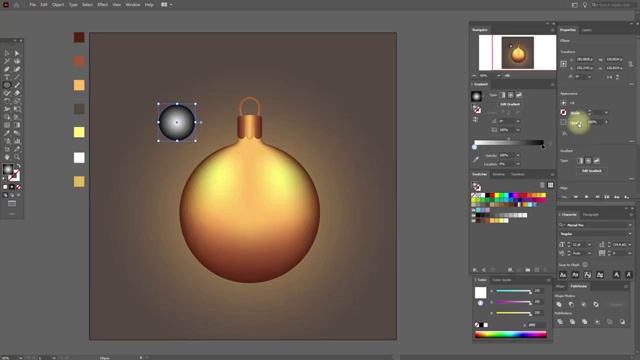Apply Minus Back pathfinder
640x360 pixels.
(622, 322)
